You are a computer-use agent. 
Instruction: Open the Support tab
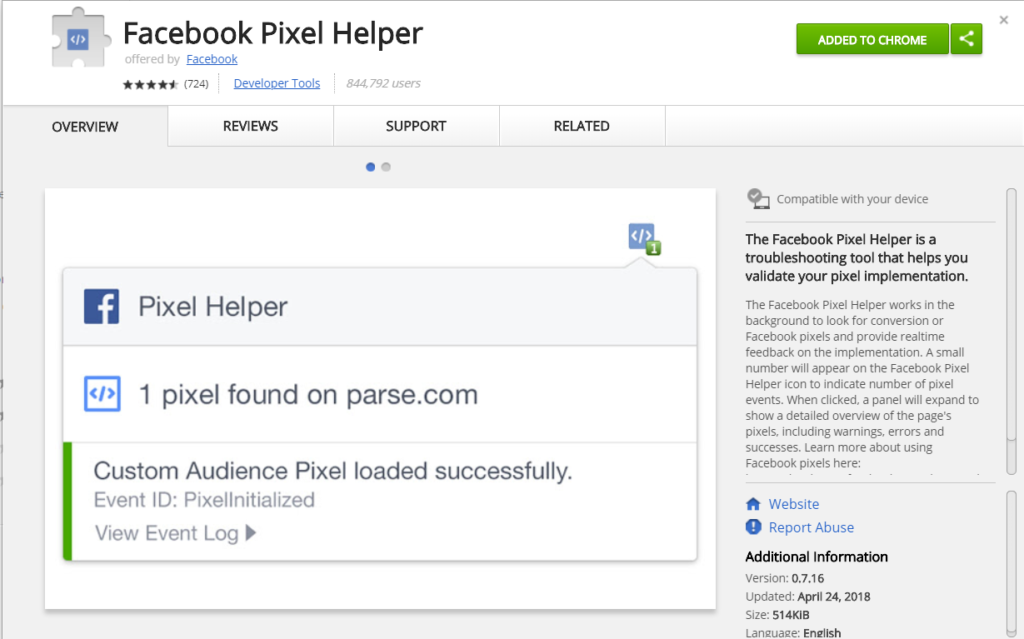pyautogui.click(x=416, y=126)
